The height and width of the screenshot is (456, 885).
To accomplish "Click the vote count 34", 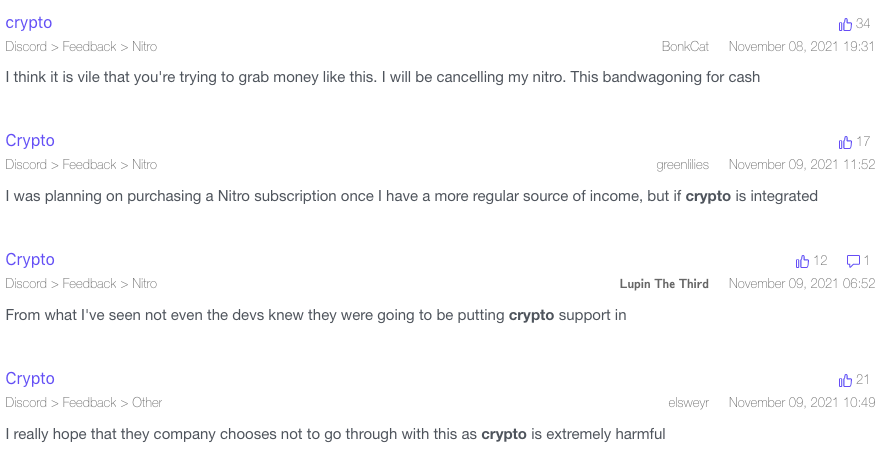I will point(863,24).
